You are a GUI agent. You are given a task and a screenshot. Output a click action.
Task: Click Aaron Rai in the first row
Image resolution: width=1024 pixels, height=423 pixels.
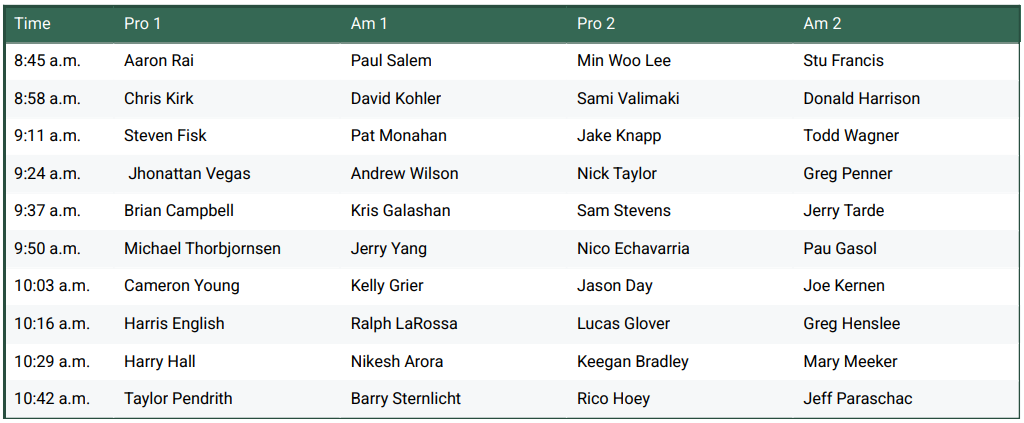(159, 60)
